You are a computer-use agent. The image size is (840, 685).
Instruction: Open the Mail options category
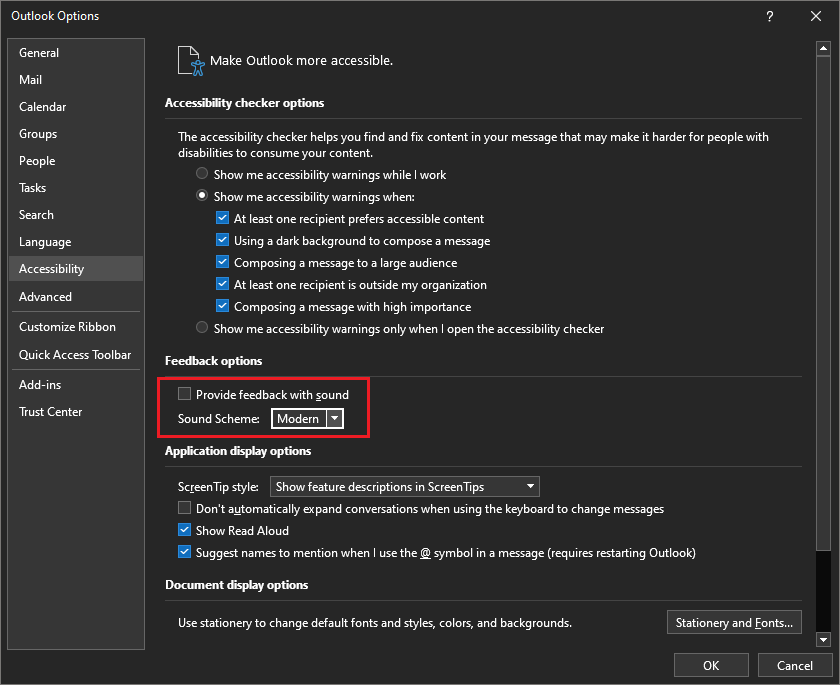pyautogui.click(x=31, y=80)
